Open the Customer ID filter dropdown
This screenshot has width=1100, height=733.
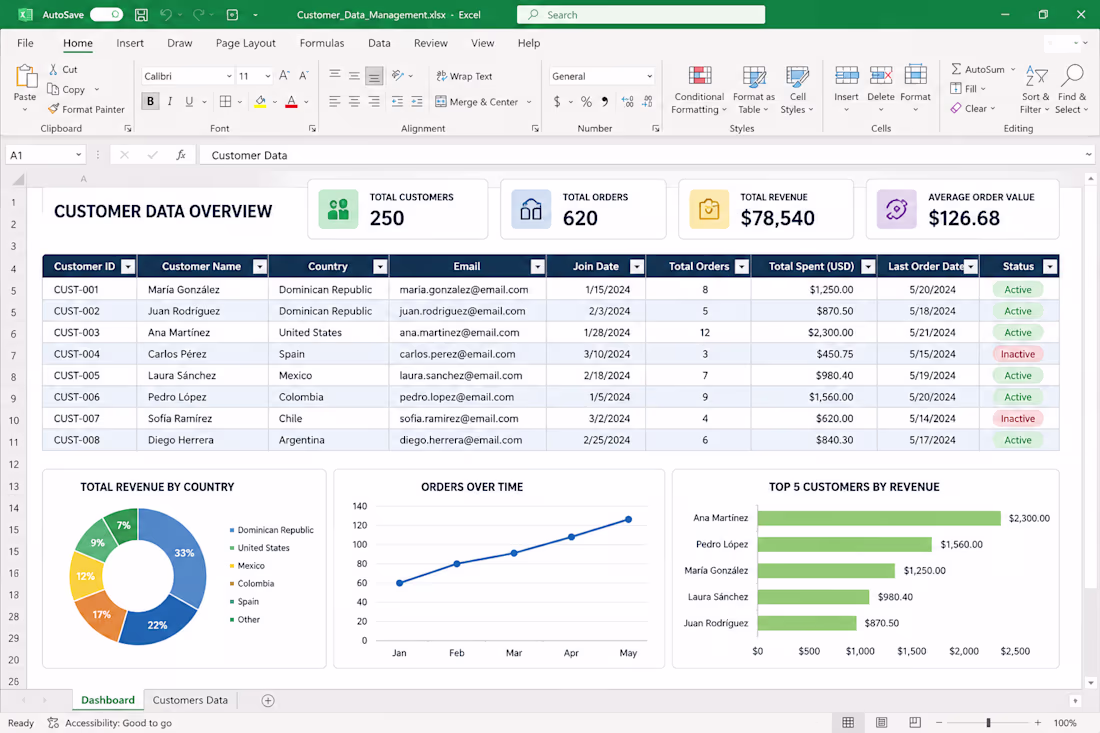128,267
